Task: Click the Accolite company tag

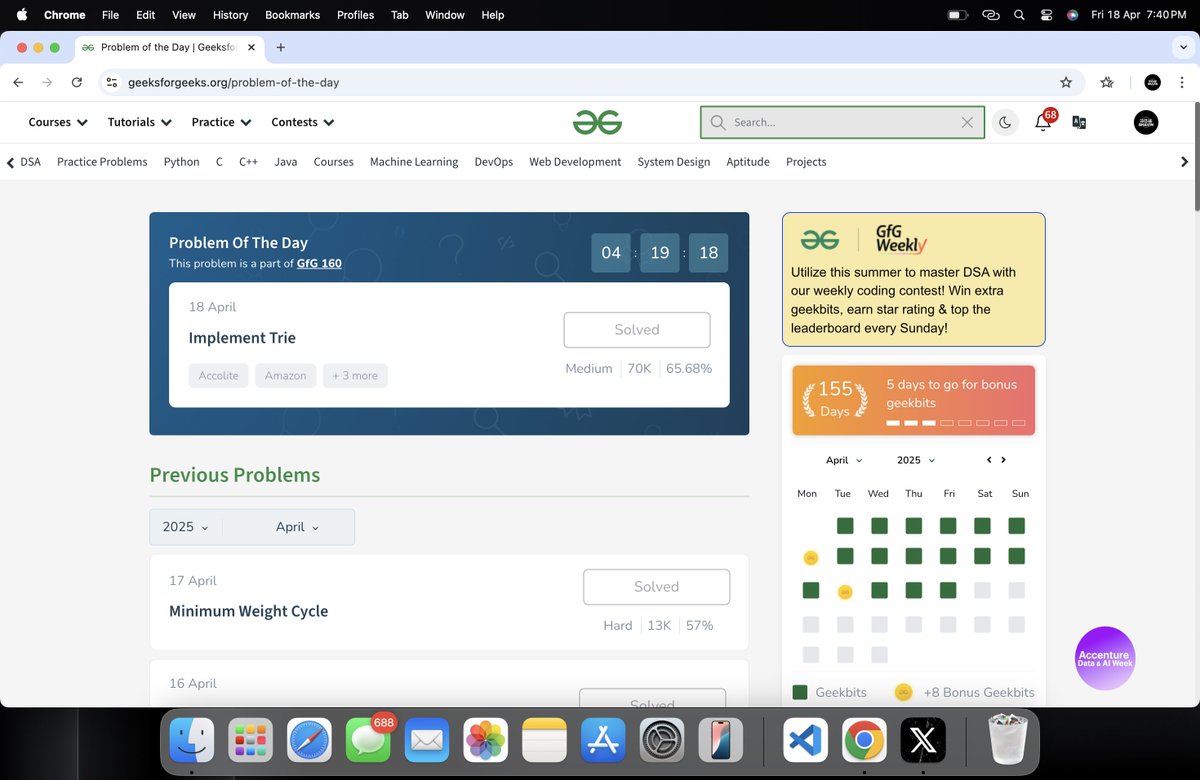Action: 218,376
